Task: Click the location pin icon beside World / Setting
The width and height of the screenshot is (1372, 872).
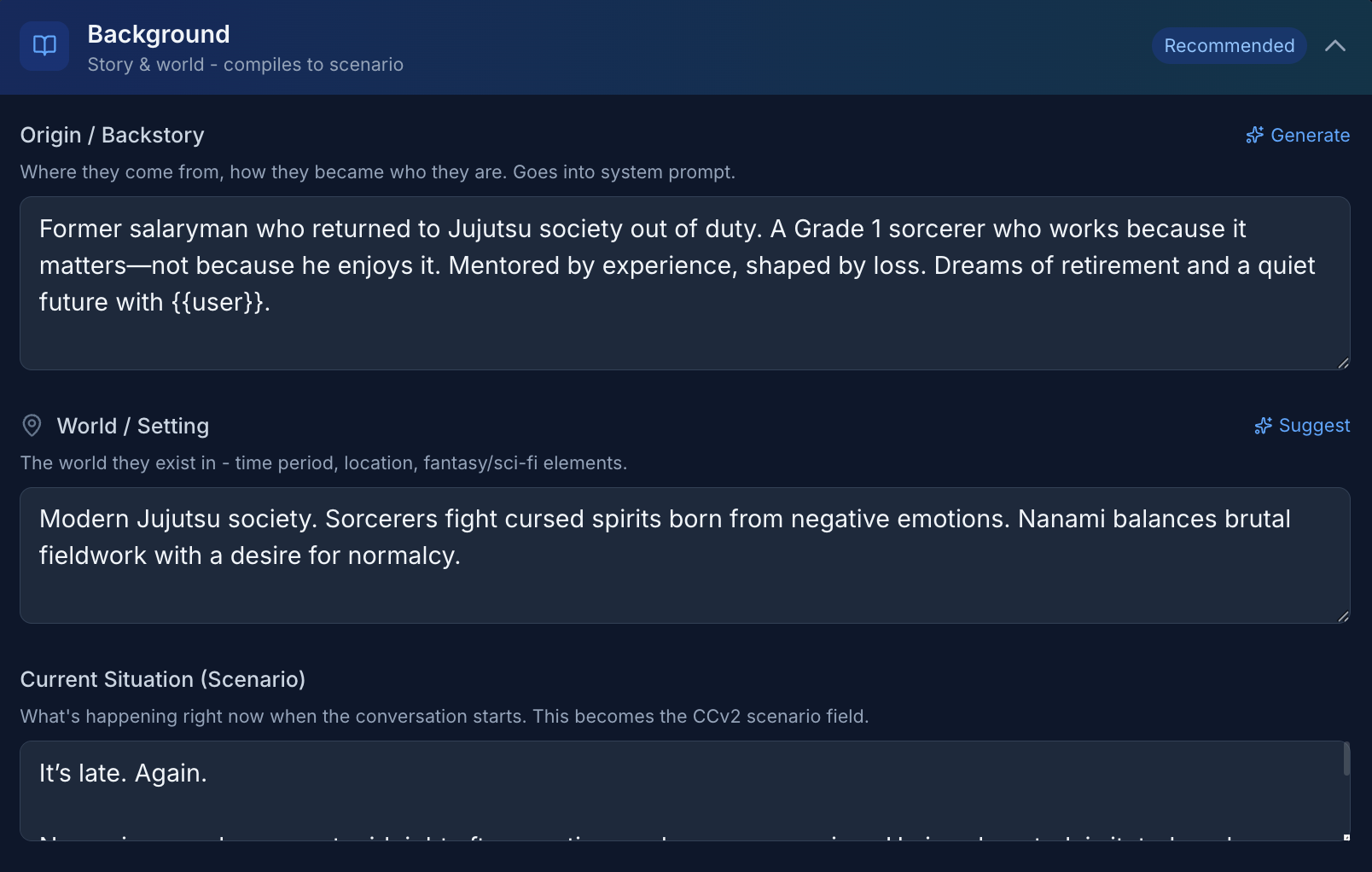Action: (x=32, y=425)
